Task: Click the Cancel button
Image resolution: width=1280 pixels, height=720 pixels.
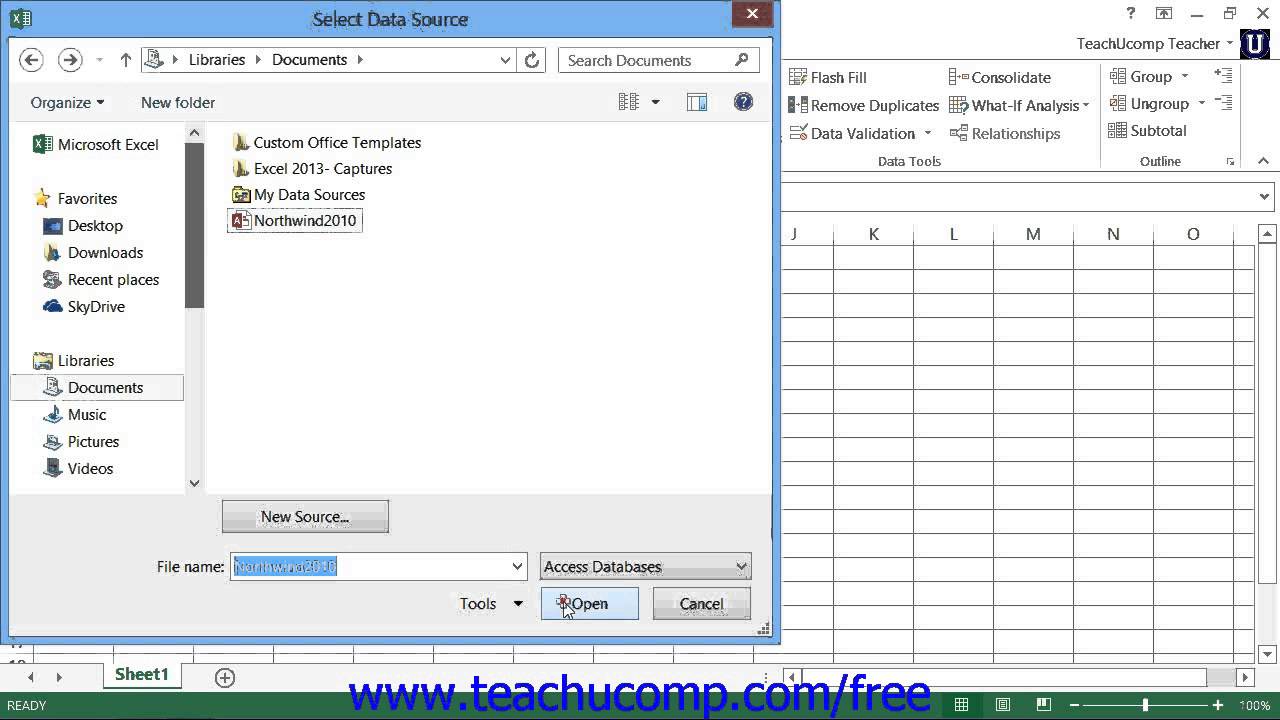Action: coord(701,604)
